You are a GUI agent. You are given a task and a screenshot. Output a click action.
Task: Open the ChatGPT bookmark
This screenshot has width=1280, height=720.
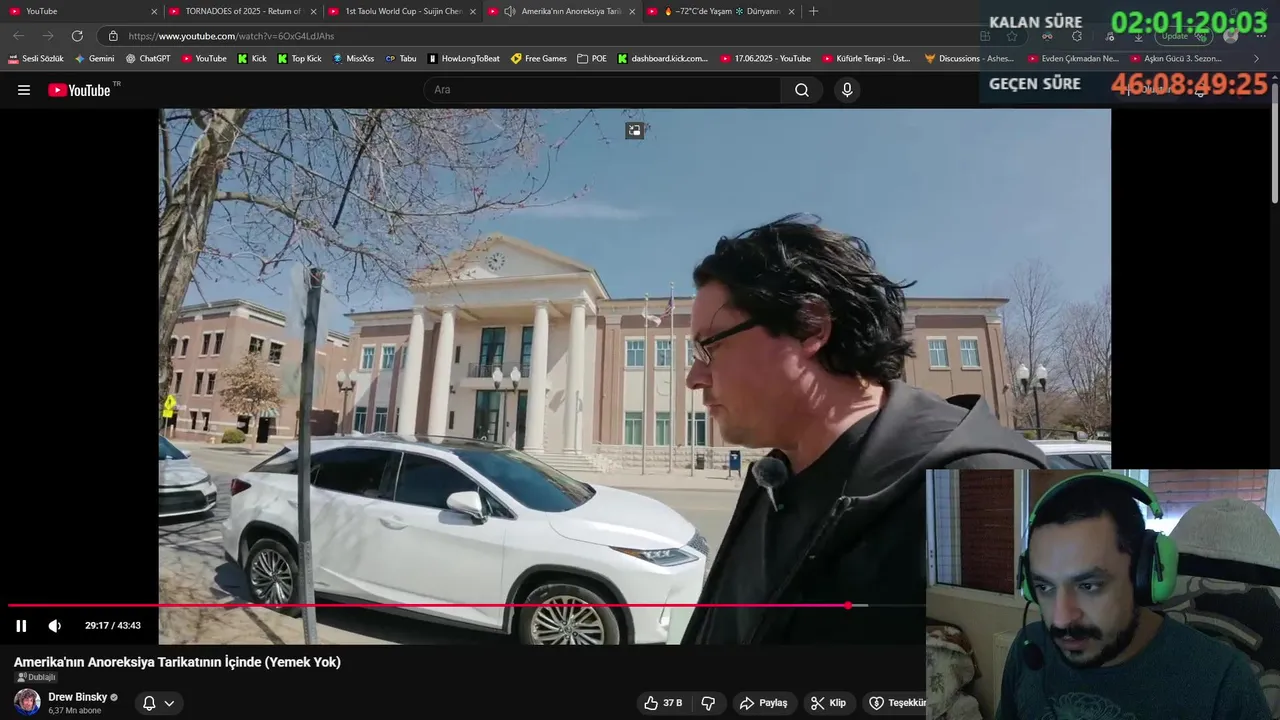pos(148,58)
